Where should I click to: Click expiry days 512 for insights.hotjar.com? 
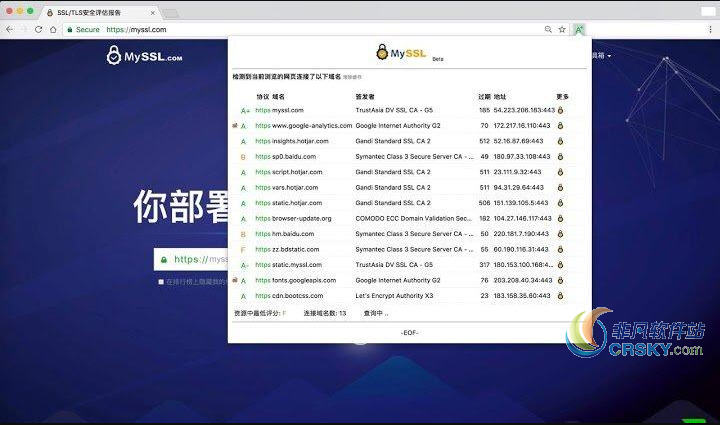click(x=484, y=141)
